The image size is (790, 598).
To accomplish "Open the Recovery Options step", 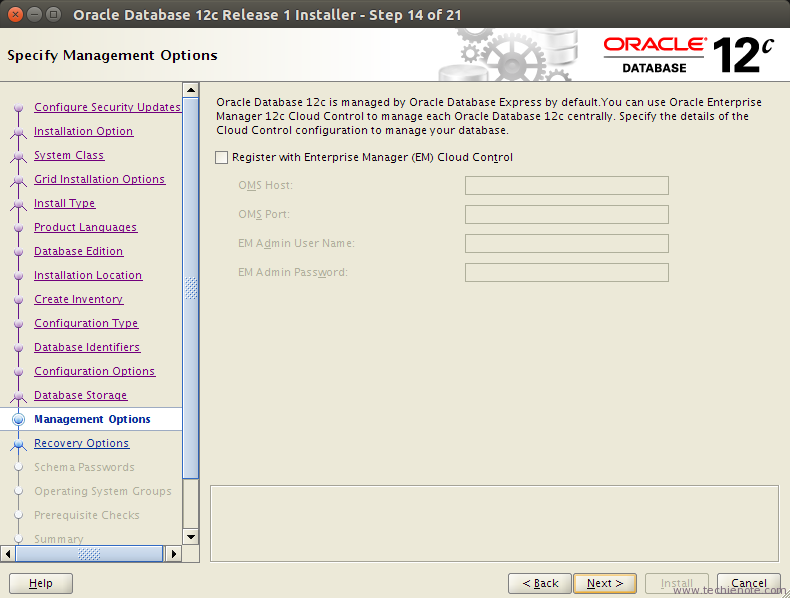I will 82,443.
